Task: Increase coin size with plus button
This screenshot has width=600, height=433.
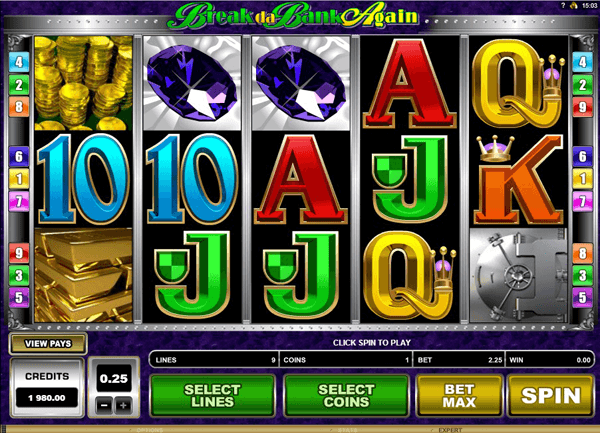Action: pos(123,406)
